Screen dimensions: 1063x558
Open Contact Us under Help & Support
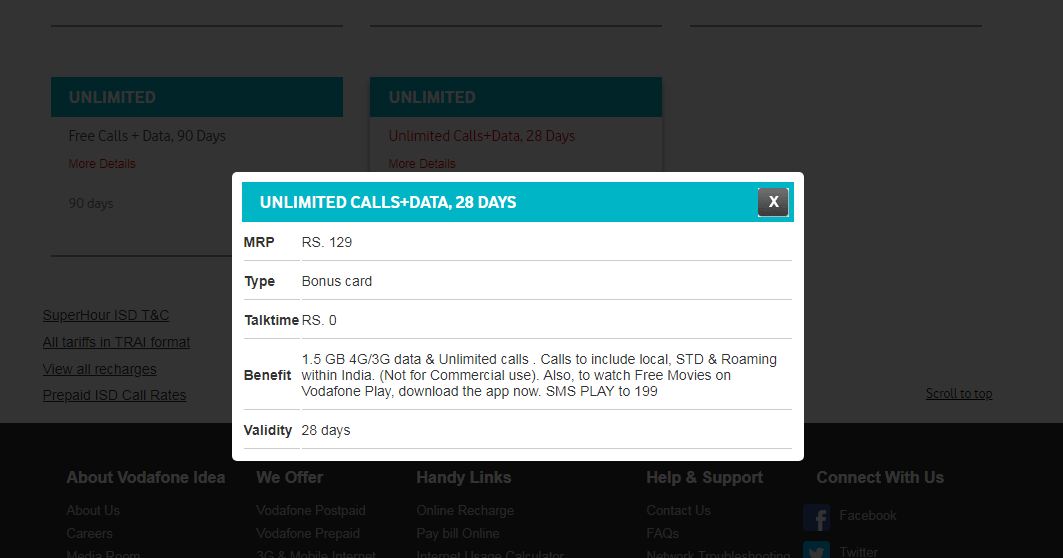pos(678,510)
